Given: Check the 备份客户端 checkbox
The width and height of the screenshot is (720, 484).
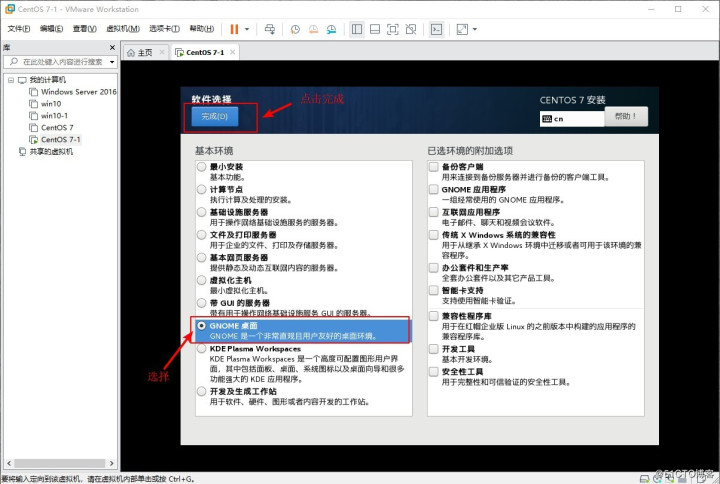Looking at the screenshot, I should [x=433, y=166].
